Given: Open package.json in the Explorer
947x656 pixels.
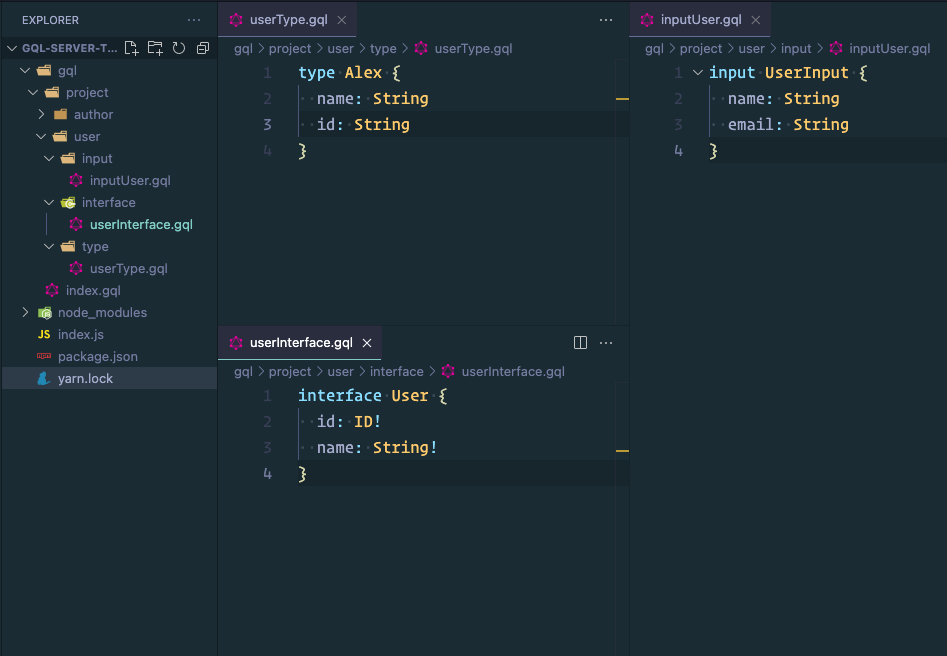Looking at the screenshot, I should tap(98, 356).
